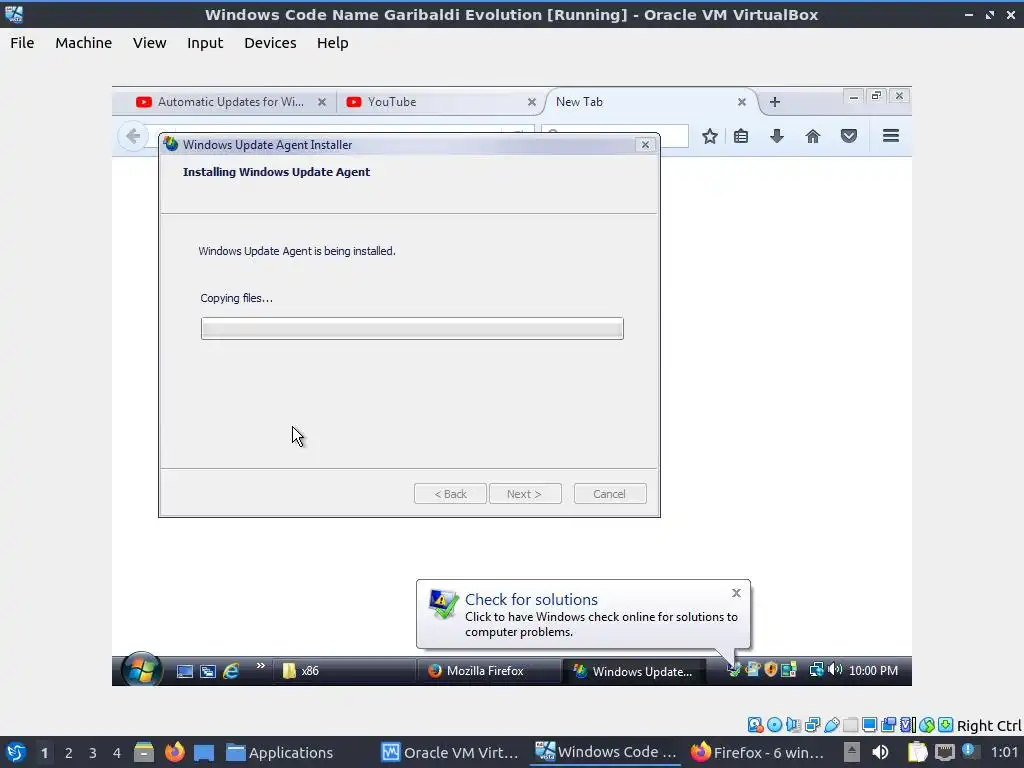Click the VirtualBox display indicator
The width and height of the screenshot is (1024, 768).
(869, 725)
